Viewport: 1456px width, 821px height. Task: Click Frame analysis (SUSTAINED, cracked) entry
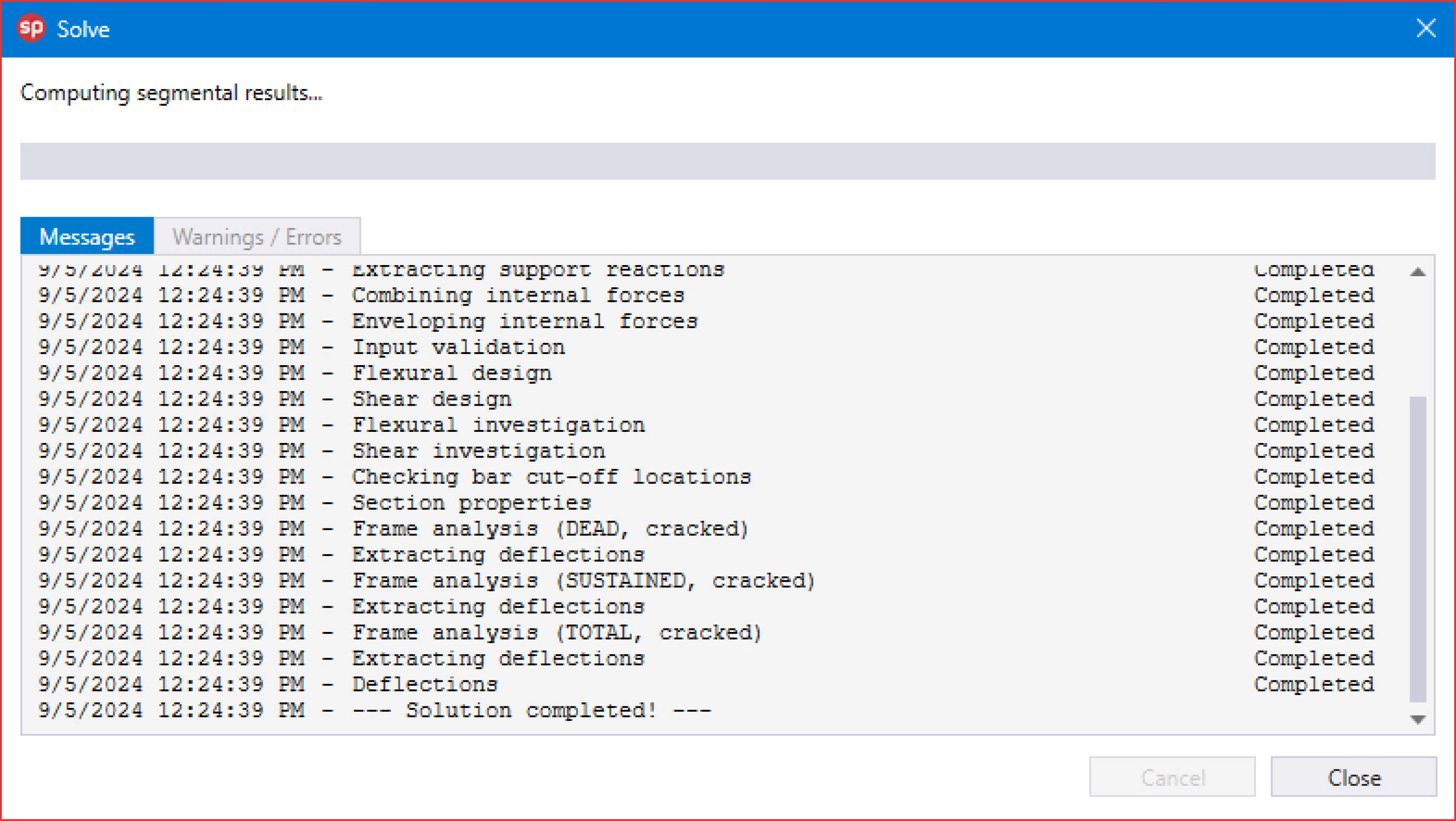pos(583,581)
